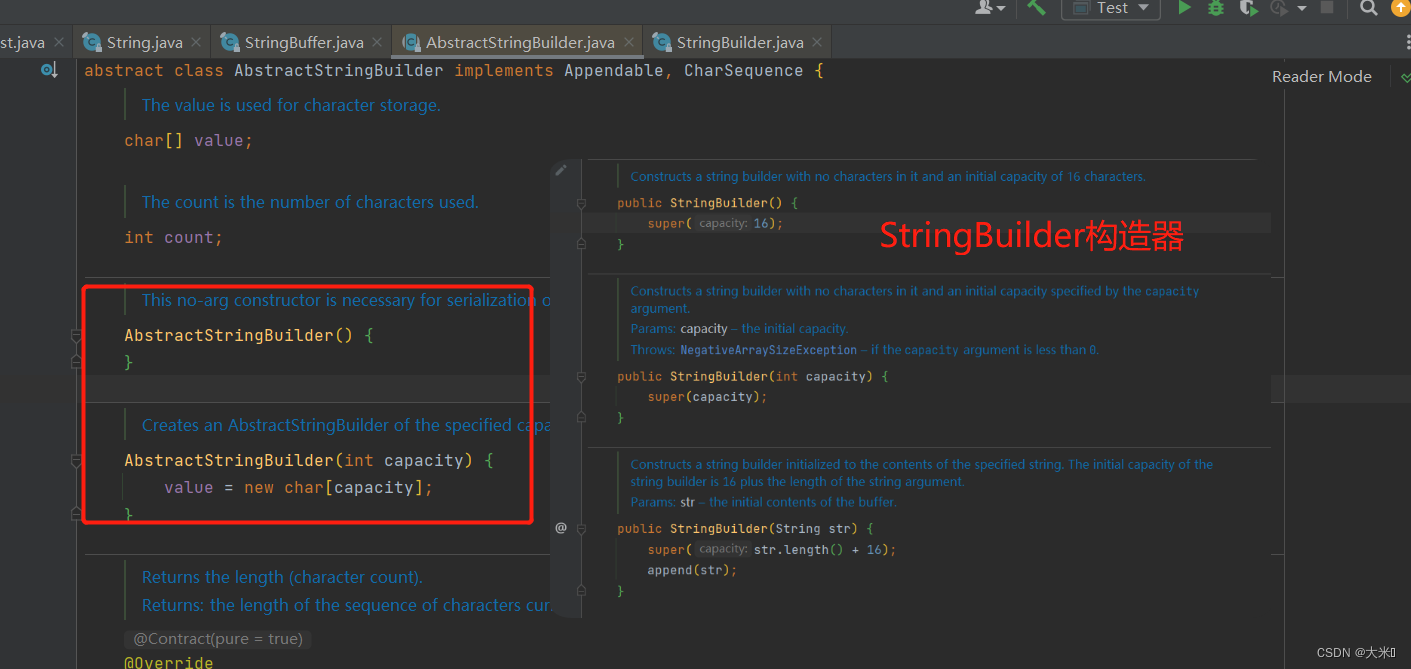Collapse the public StringBuilder() constructor fold
This screenshot has height=669, width=1411.
tap(581, 203)
